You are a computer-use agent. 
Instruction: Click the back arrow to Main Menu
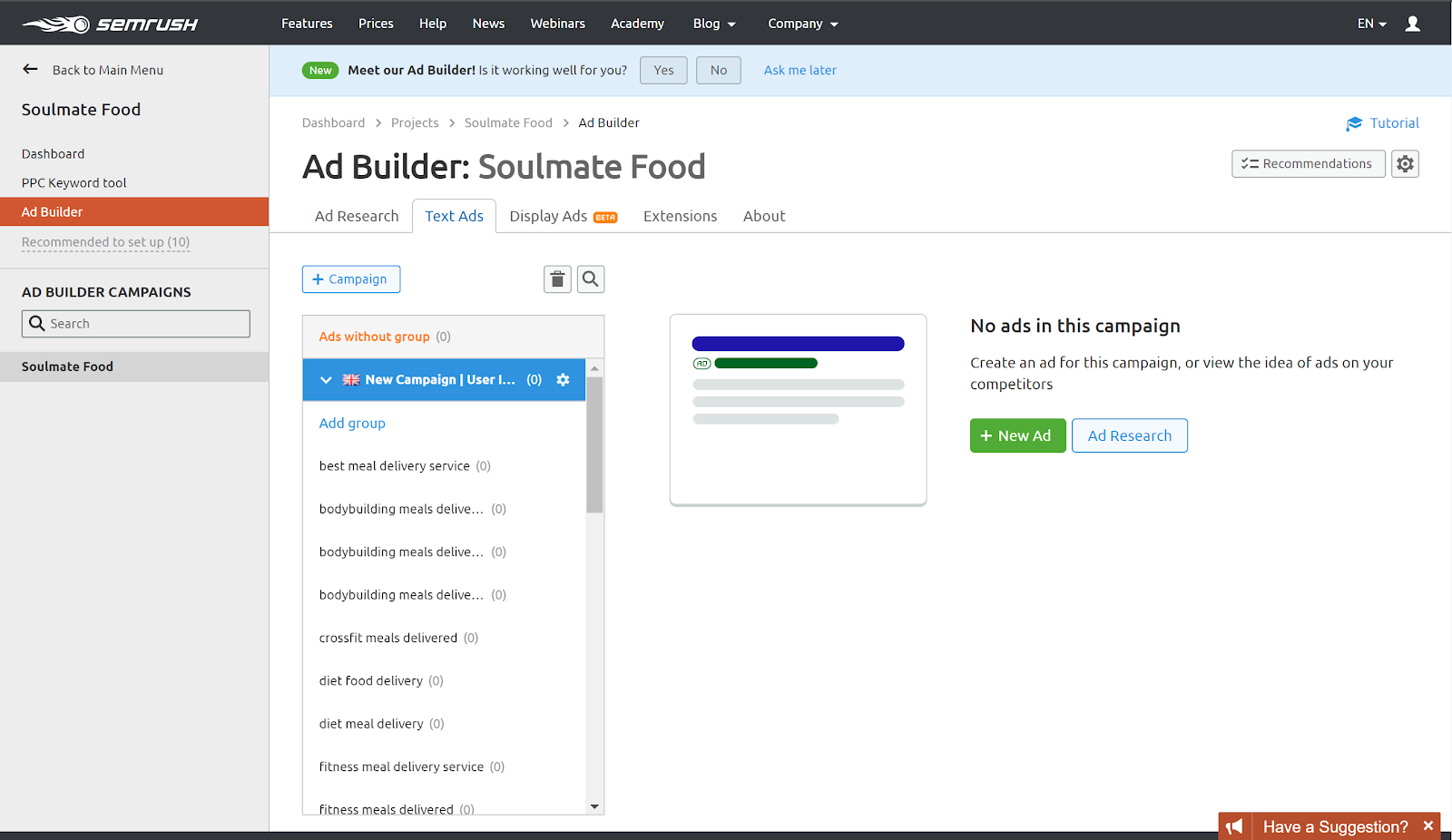click(31, 69)
